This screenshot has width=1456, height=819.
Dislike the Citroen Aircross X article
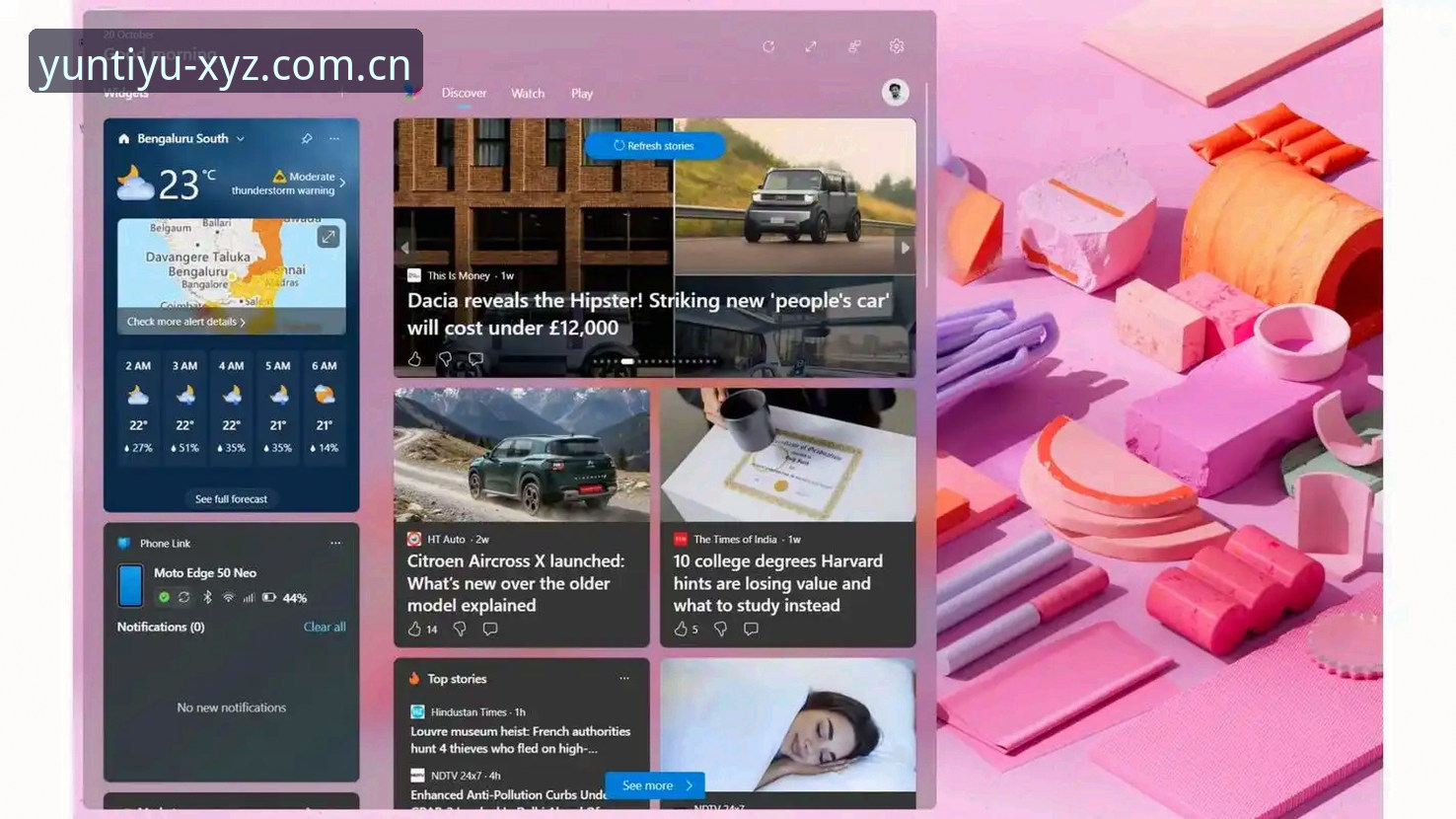click(460, 629)
